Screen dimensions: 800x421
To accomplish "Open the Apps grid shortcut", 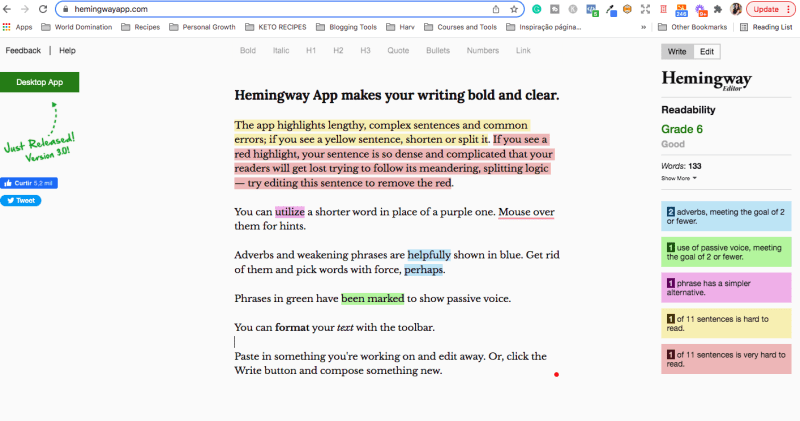I will 17,27.
